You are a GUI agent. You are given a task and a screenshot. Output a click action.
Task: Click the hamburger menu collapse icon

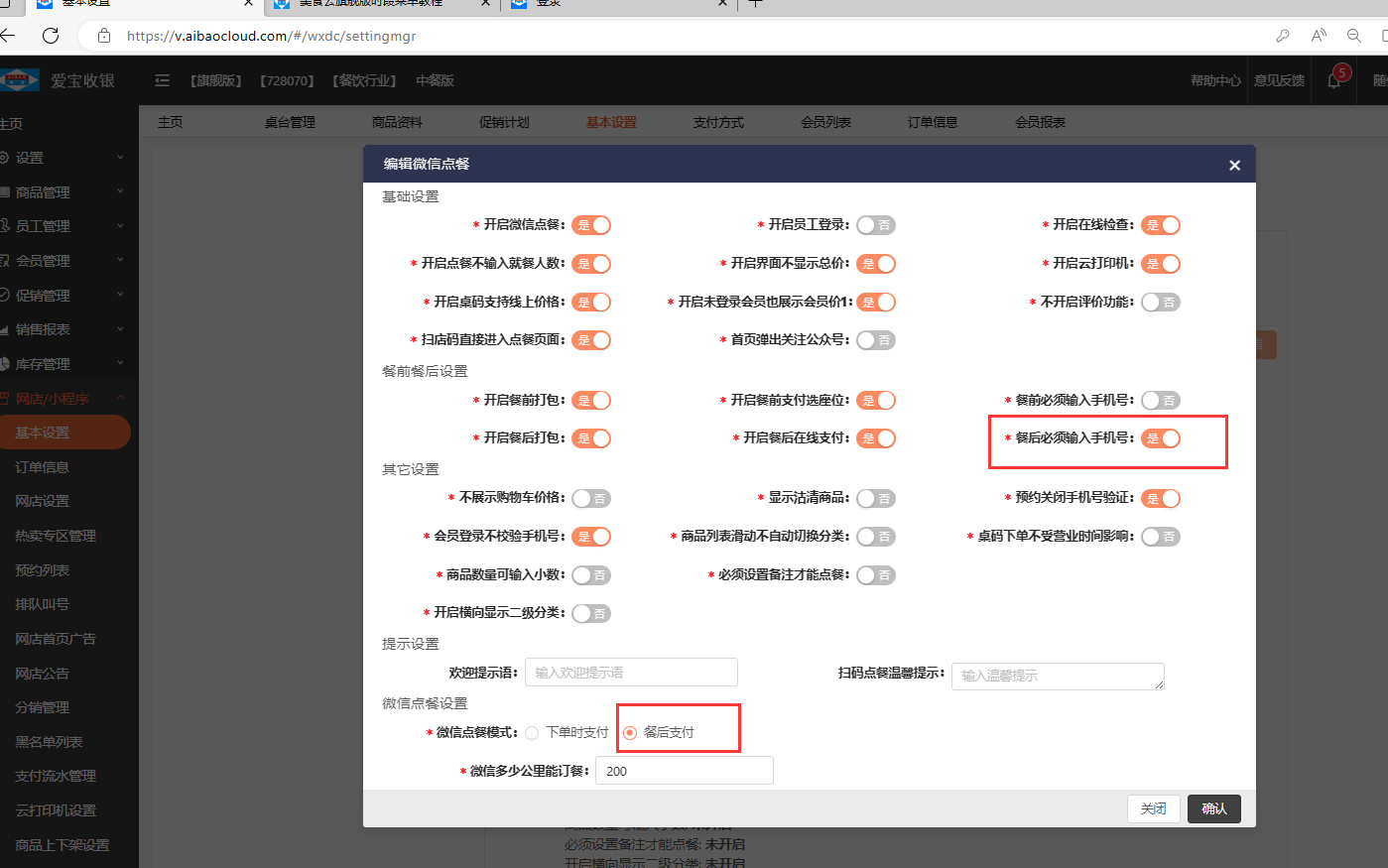[x=163, y=80]
